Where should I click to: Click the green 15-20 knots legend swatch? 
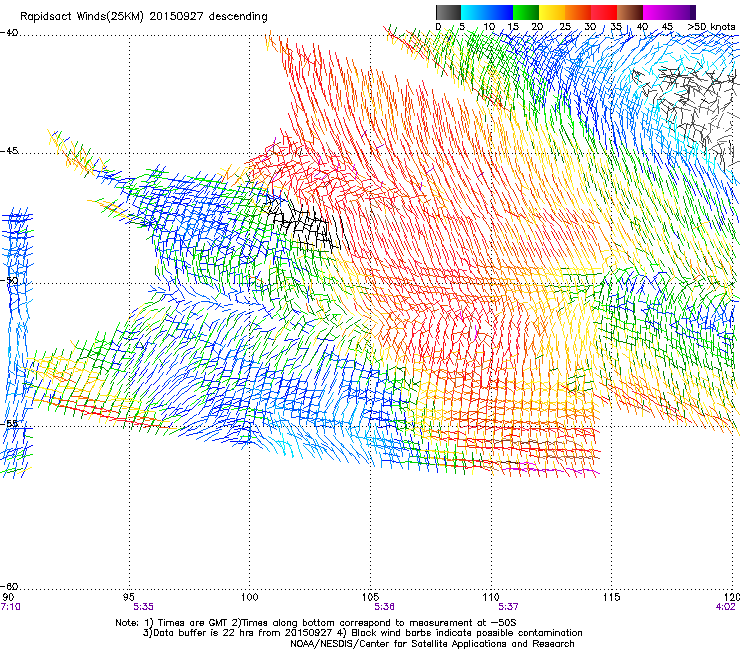click(x=526, y=12)
